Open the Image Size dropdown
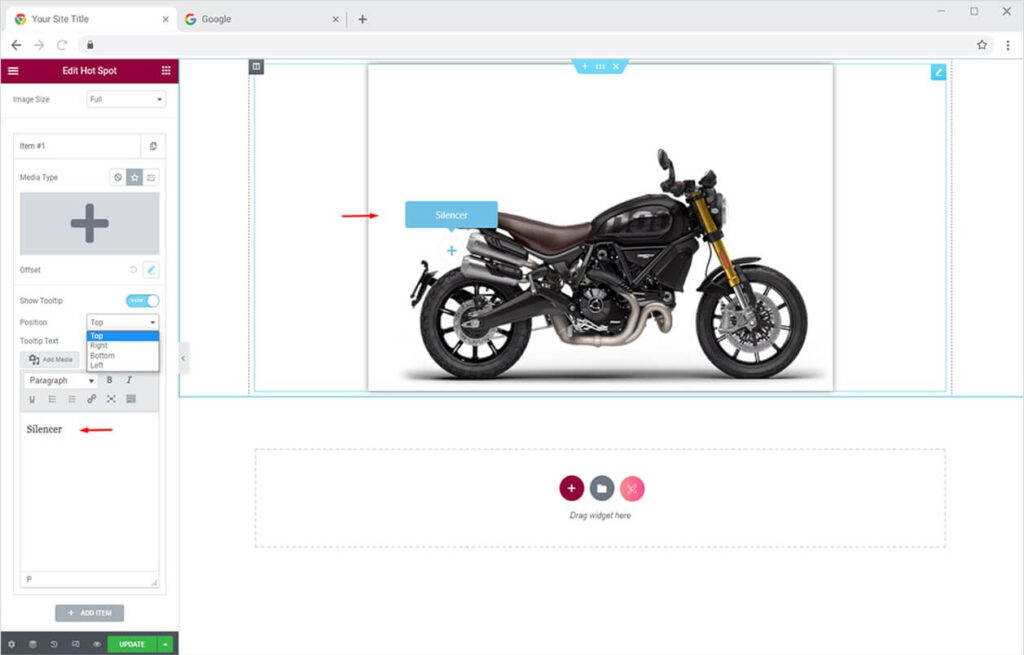Viewport: 1024px width, 655px height. [x=126, y=100]
